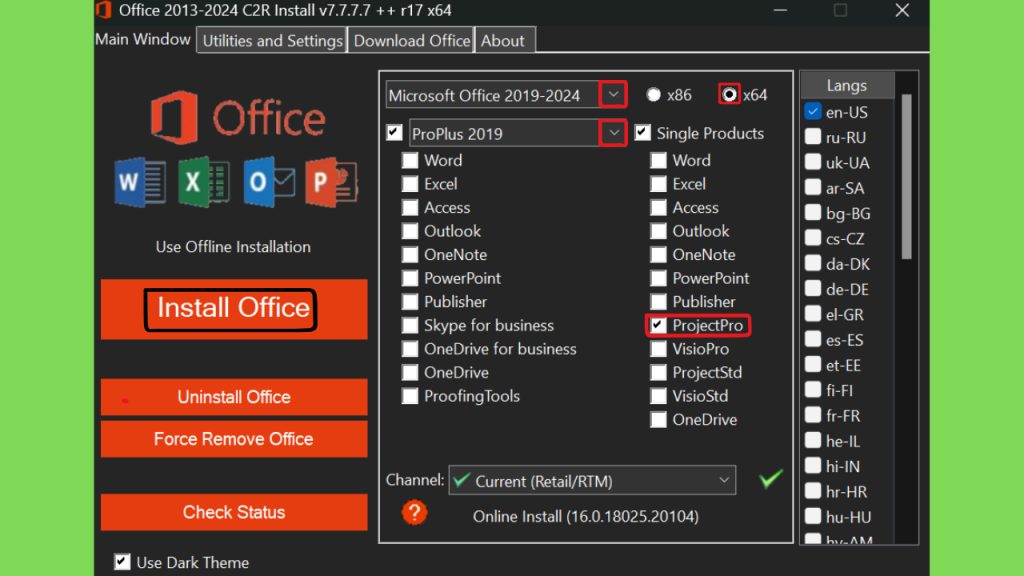Click the Outlook app icon in the logo area
The width and height of the screenshot is (1024, 576).
click(268, 182)
